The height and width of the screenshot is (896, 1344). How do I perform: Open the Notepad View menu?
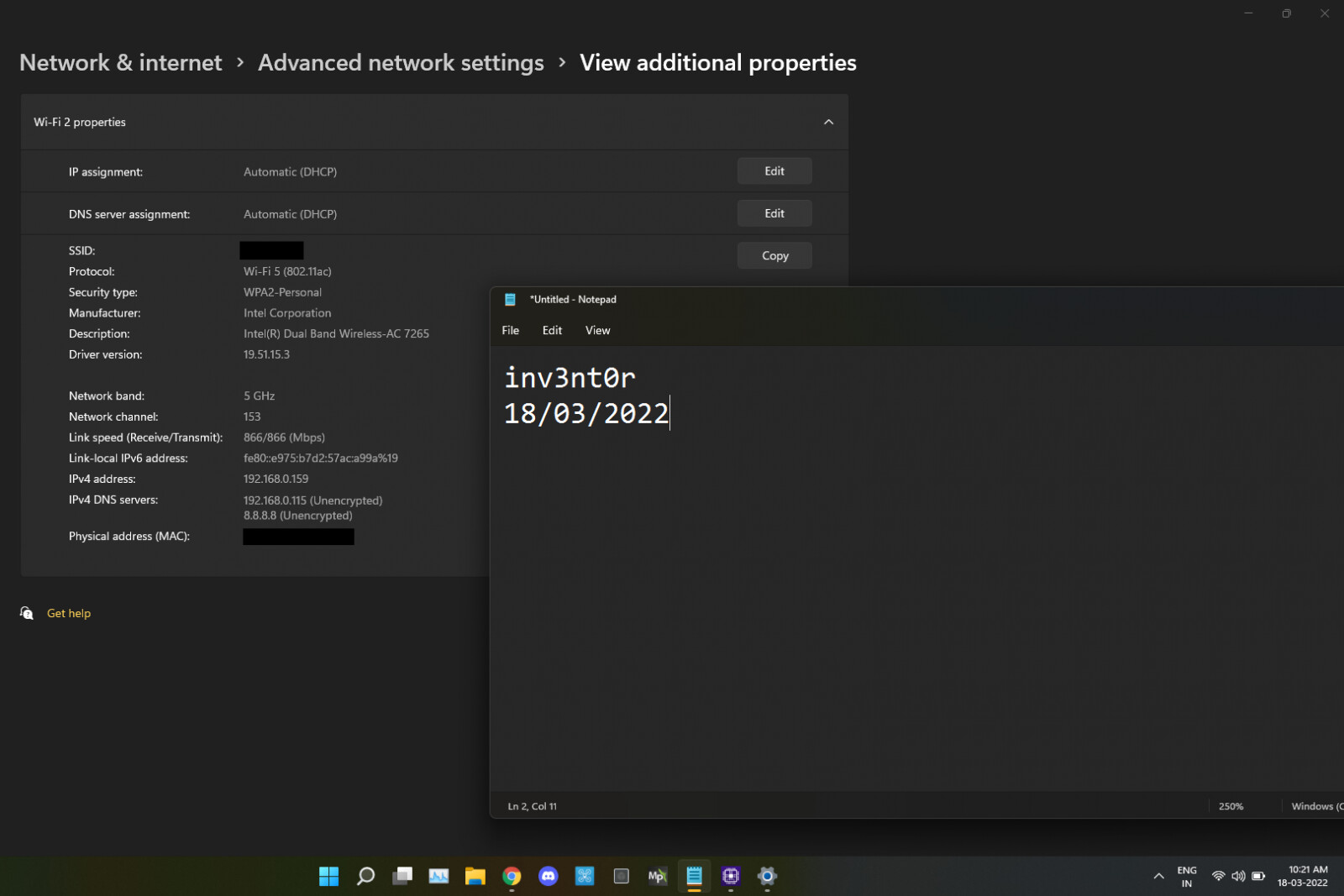597,330
